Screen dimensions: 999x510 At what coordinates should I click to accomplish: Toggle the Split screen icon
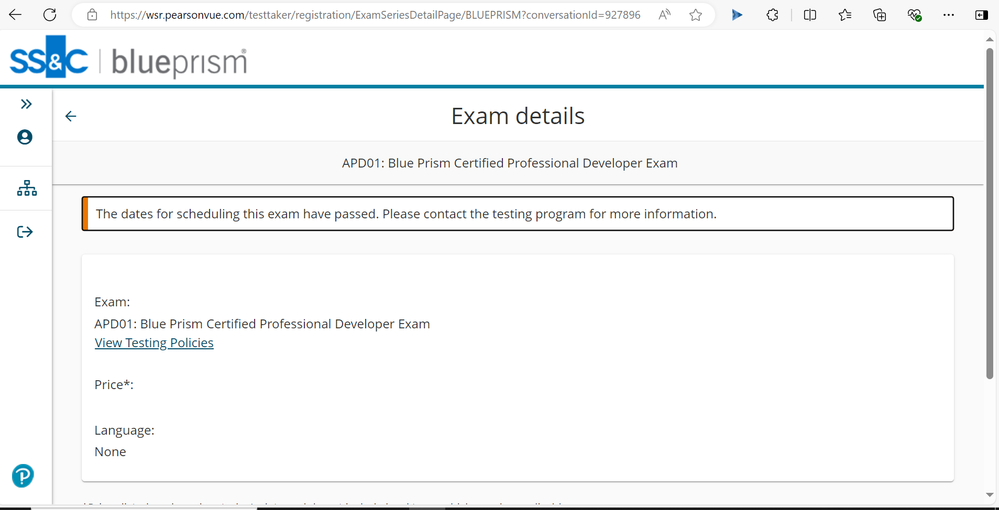pos(810,15)
